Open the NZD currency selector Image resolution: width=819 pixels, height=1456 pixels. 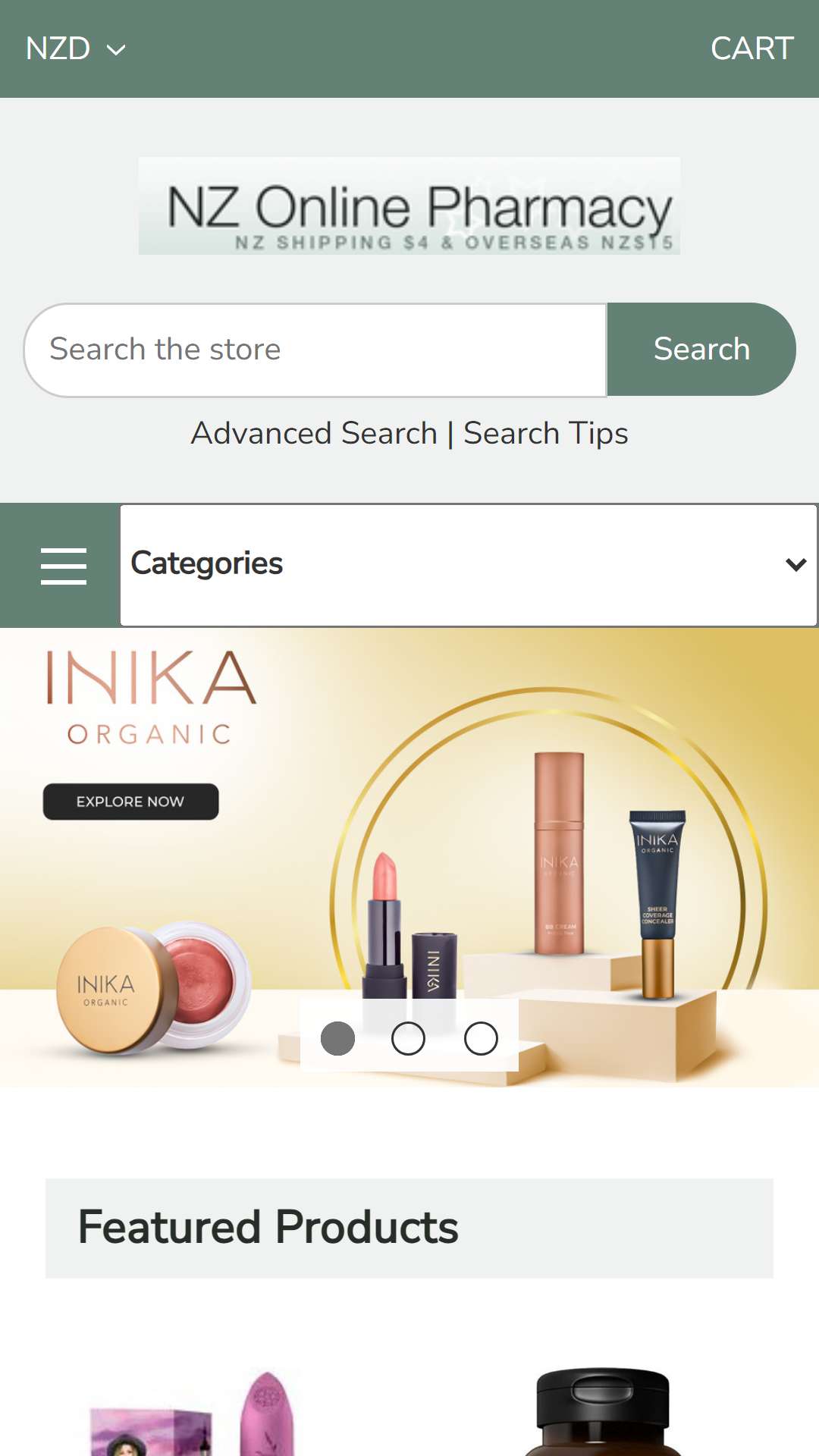(x=75, y=49)
